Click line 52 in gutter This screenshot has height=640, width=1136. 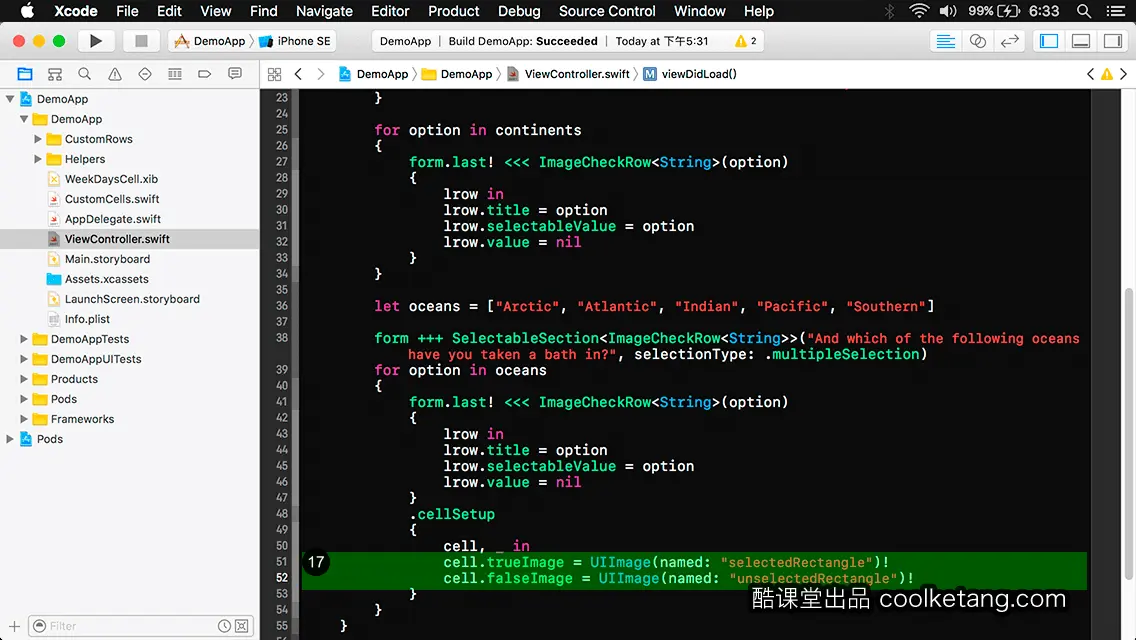click(x=281, y=578)
